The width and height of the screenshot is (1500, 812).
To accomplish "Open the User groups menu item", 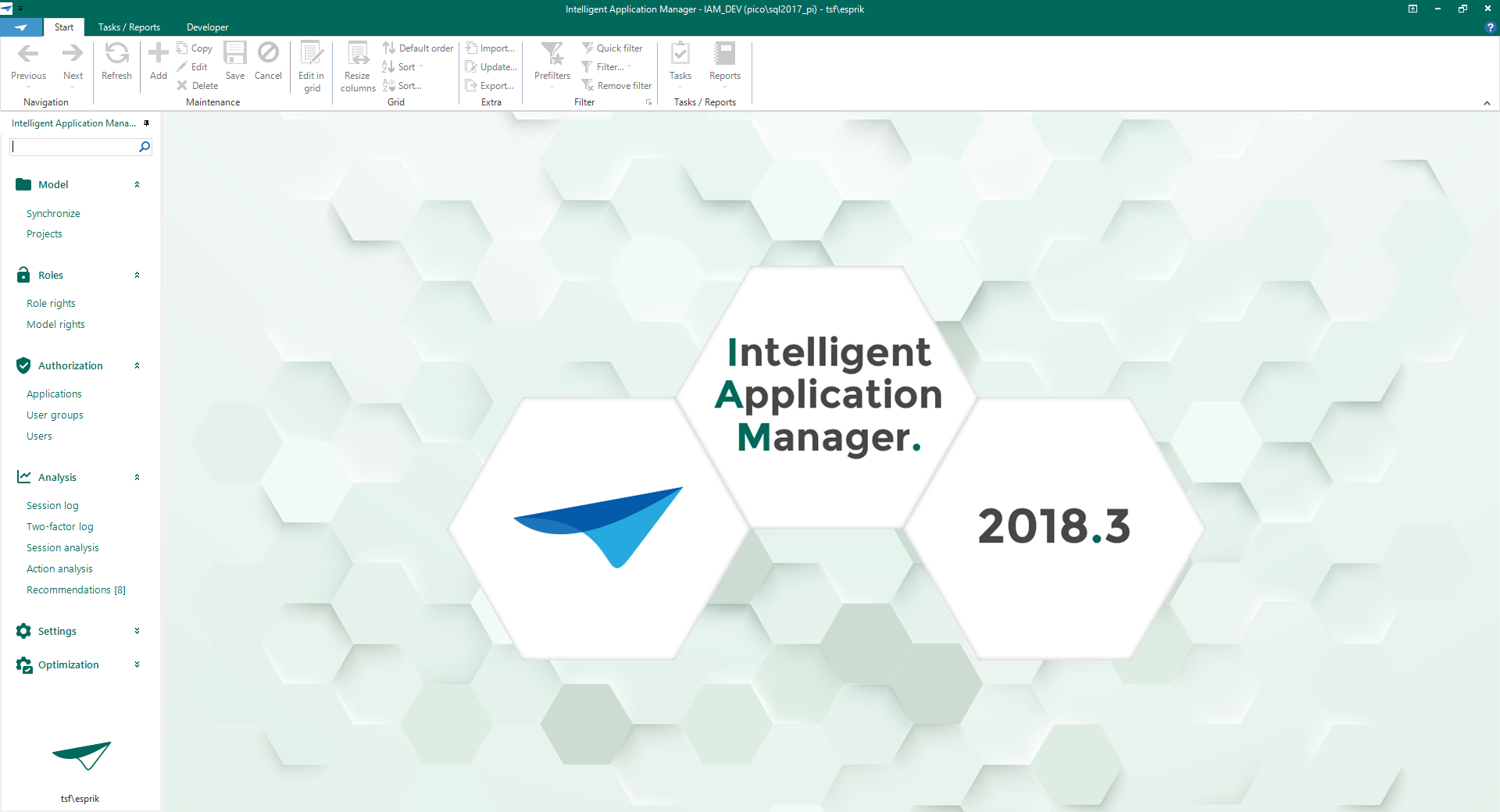I will [x=55, y=415].
